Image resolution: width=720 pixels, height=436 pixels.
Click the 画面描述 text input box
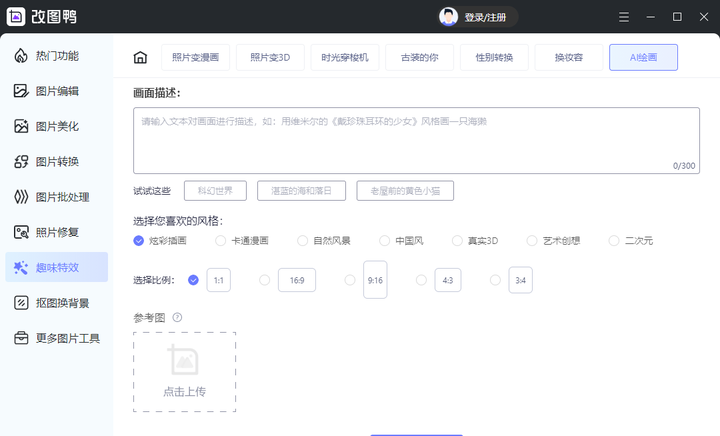(416, 140)
